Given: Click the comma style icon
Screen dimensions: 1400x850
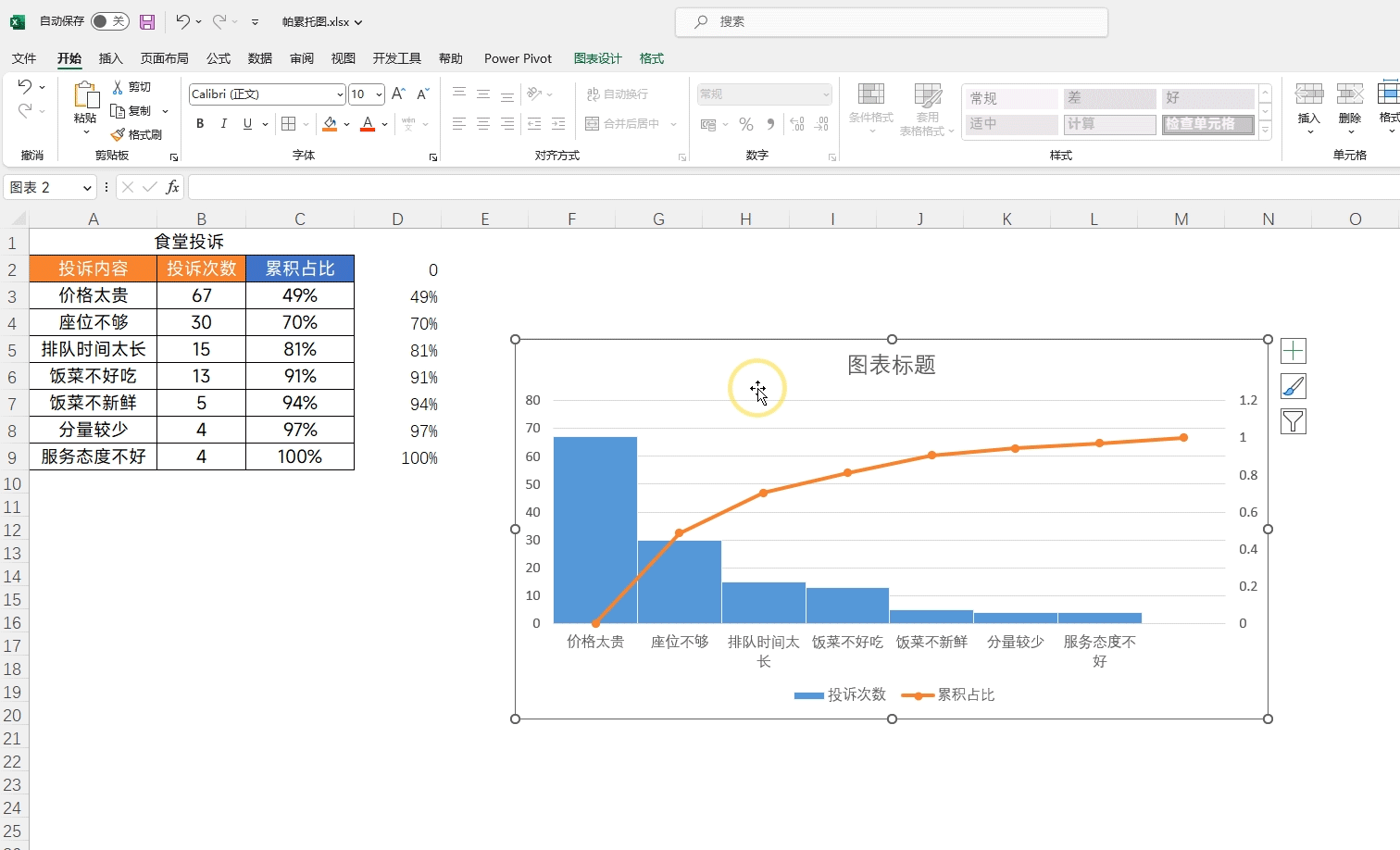Looking at the screenshot, I should coord(770,124).
